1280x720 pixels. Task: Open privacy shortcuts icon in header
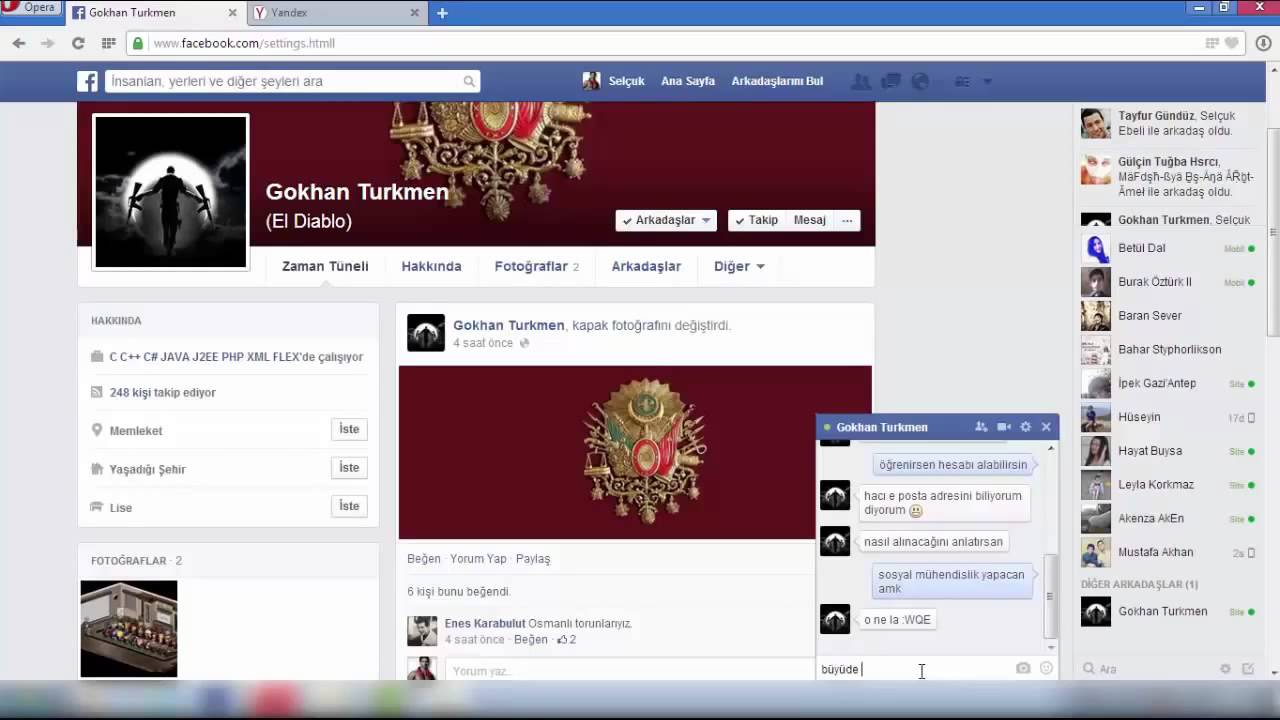click(x=963, y=82)
